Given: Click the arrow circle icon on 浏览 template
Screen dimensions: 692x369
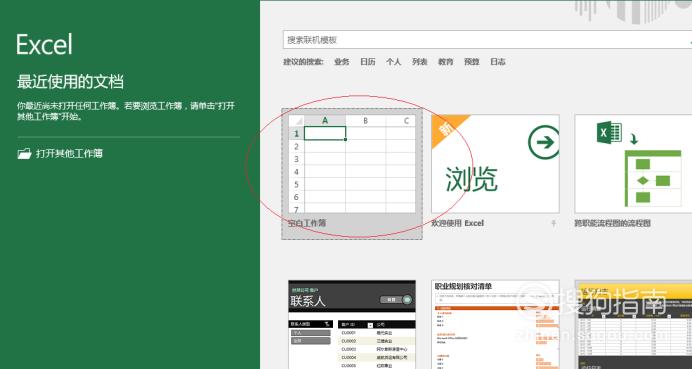Looking at the screenshot, I should (544, 142).
